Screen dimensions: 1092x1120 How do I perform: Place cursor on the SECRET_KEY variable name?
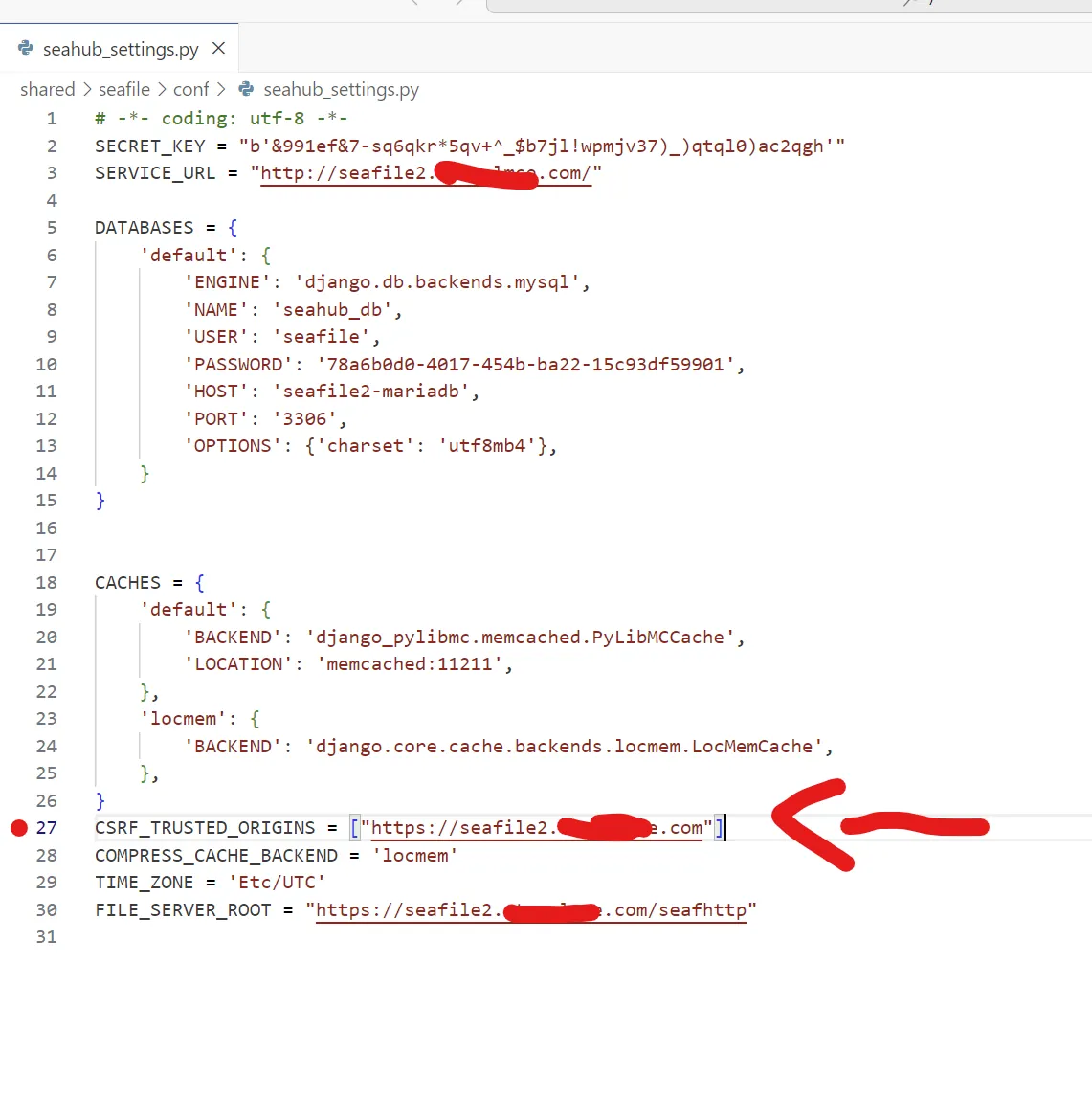tap(149, 146)
